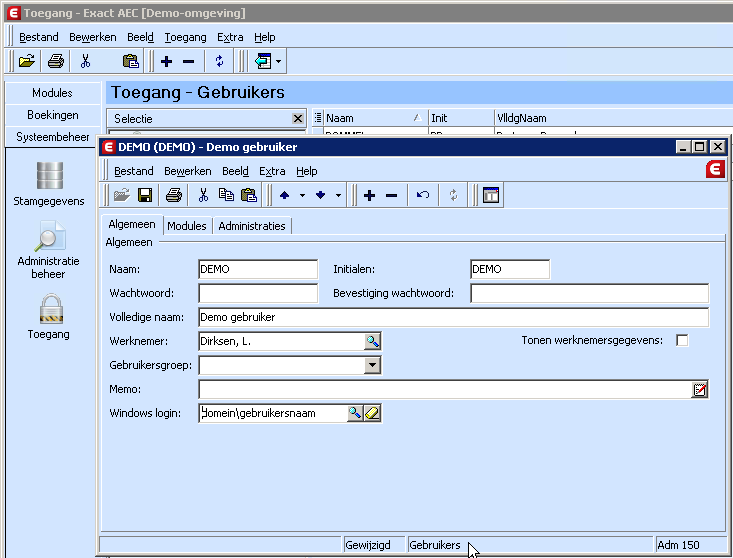Click Volledige naam field
The height and width of the screenshot is (558, 733).
pyautogui.click(x=453, y=317)
